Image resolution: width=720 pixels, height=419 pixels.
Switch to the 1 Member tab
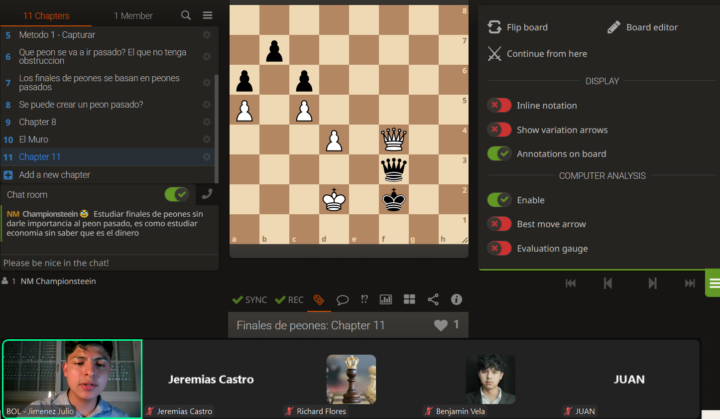[133, 16]
